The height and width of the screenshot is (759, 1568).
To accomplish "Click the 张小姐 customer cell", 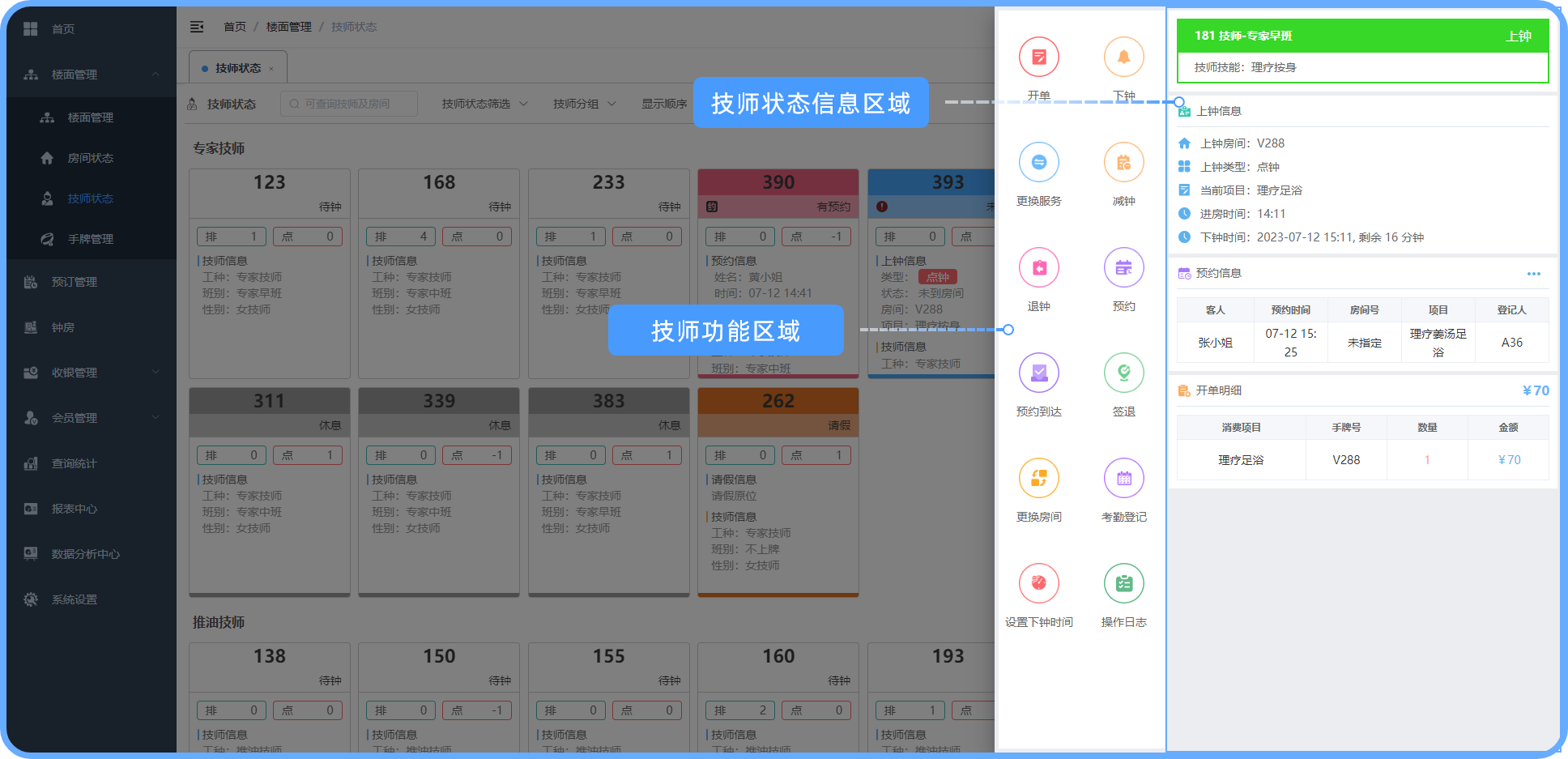I will [x=1215, y=343].
